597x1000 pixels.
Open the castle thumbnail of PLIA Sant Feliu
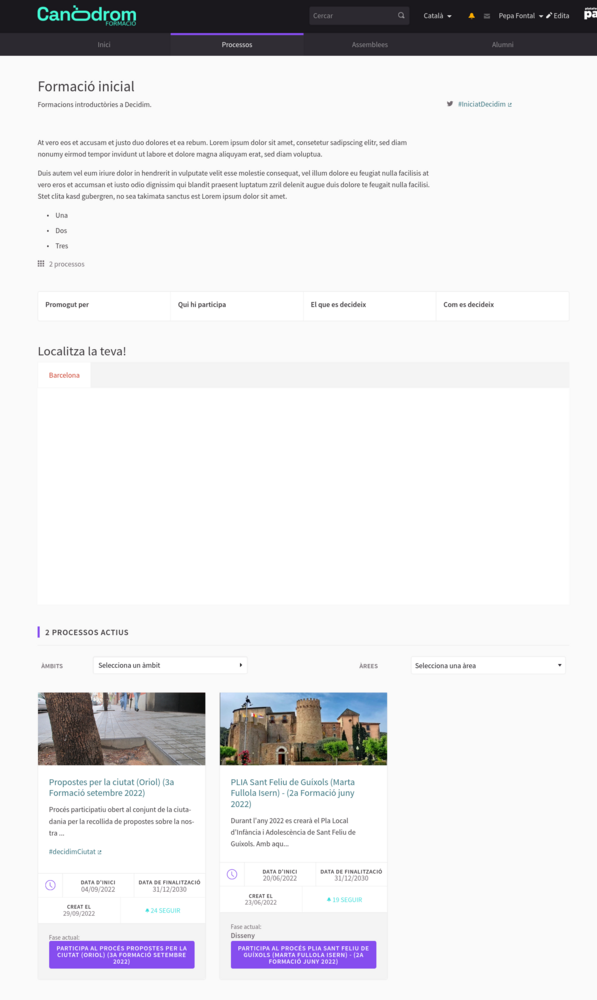click(x=304, y=729)
